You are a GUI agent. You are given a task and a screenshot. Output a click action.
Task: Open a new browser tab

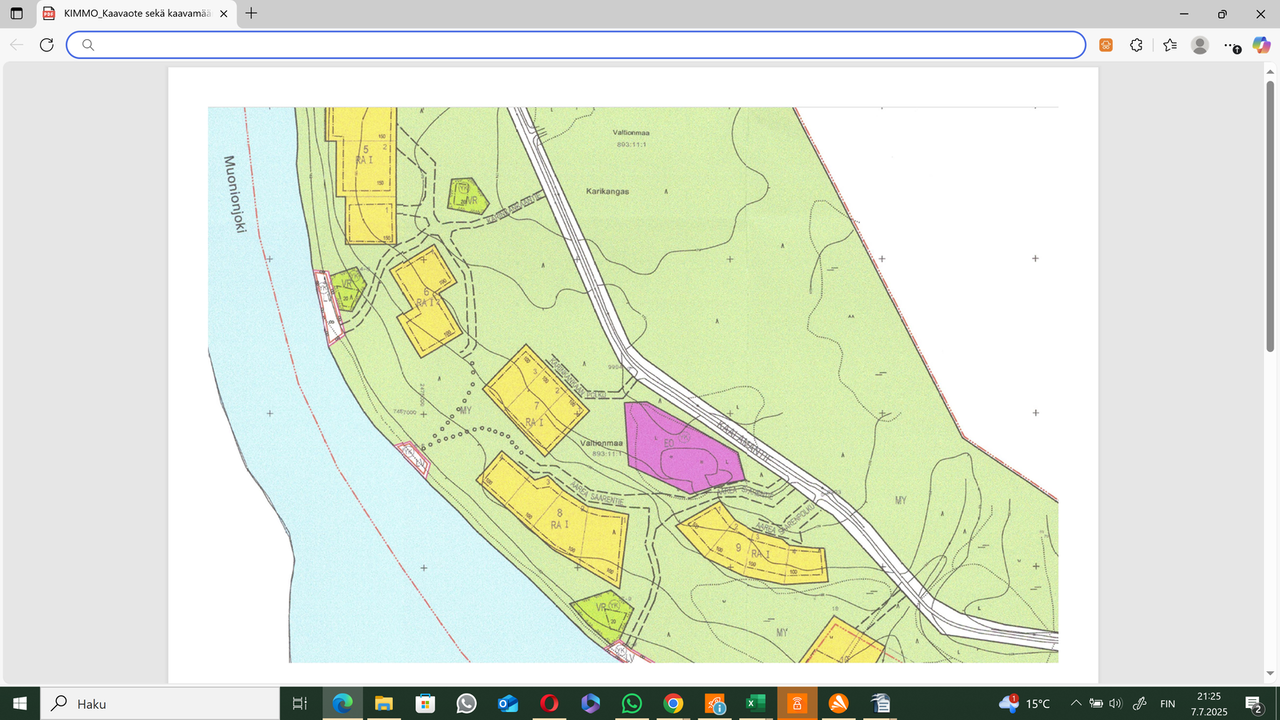coord(251,13)
